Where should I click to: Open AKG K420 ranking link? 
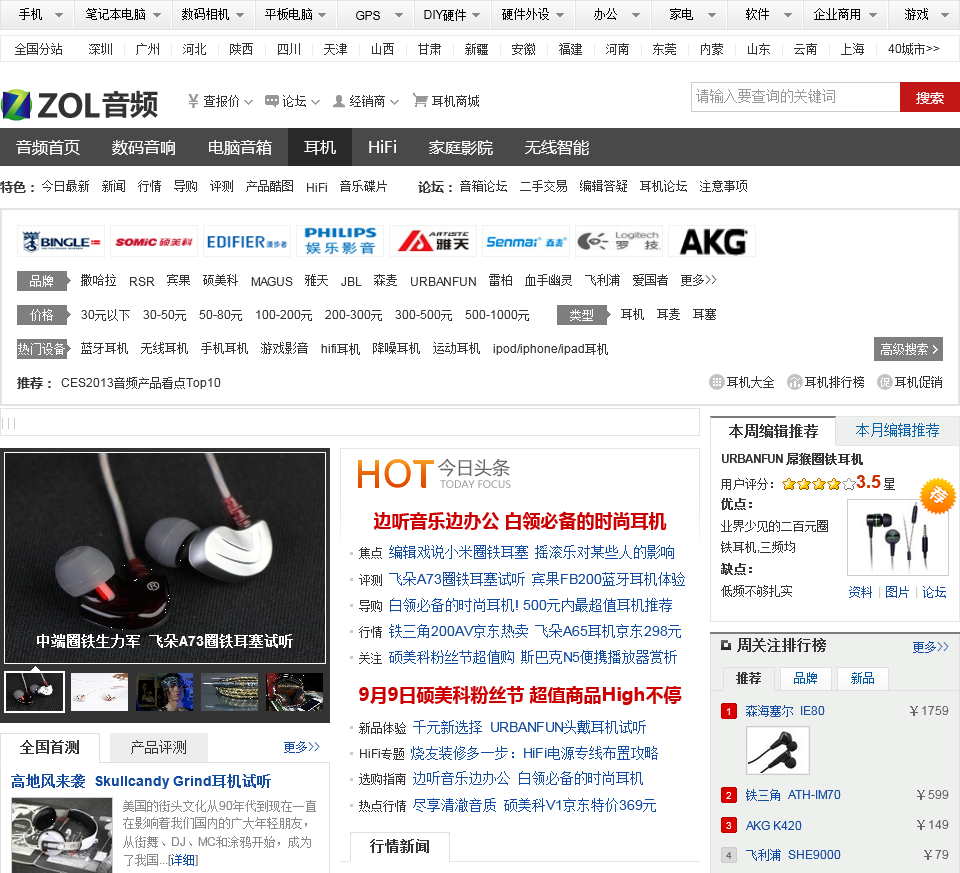pos(773,825)
